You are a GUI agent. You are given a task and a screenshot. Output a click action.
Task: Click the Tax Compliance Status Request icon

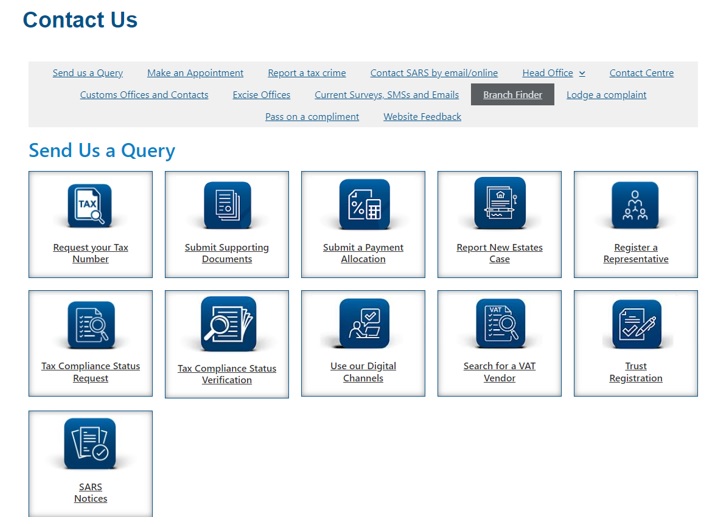pyautogui.click(x=90, y=325)
